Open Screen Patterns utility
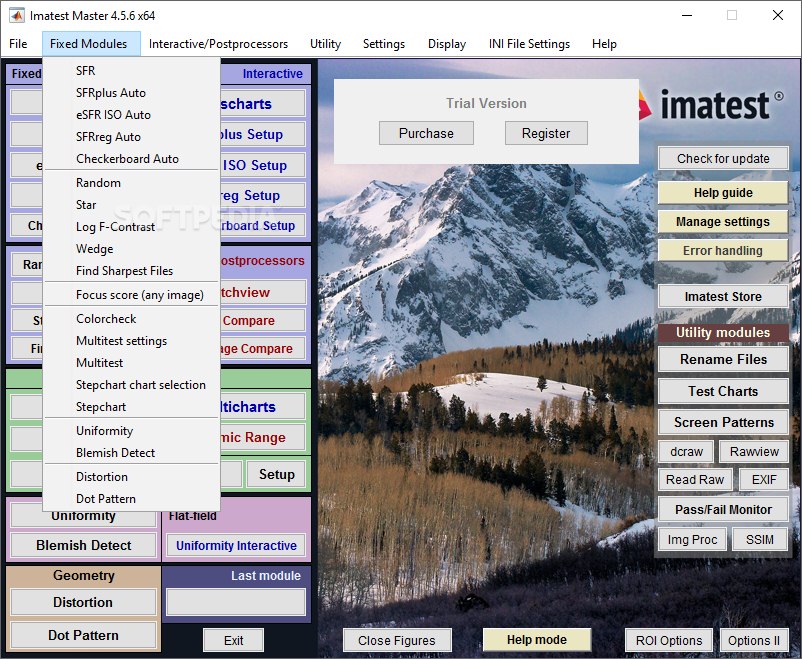 coord(723,423)
